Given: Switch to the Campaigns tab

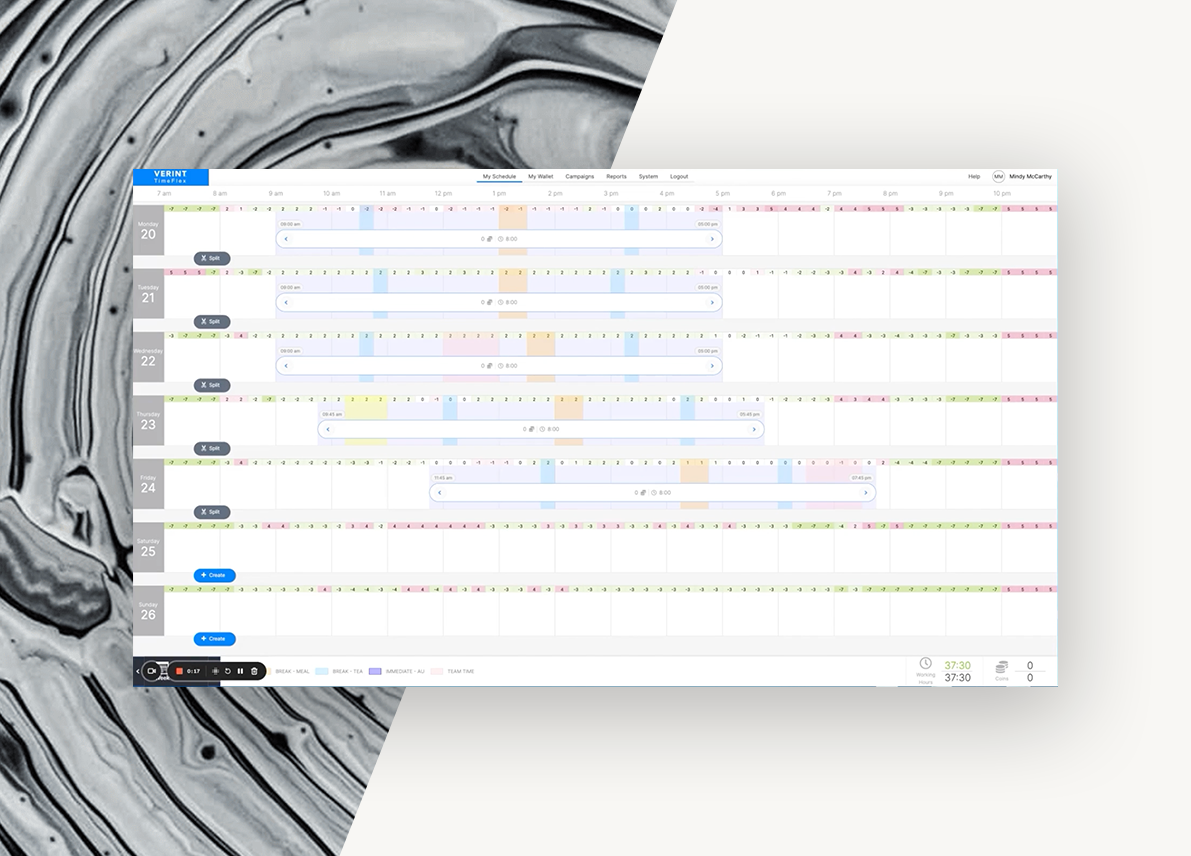Looking at the screenshot, I should point(579,176).
